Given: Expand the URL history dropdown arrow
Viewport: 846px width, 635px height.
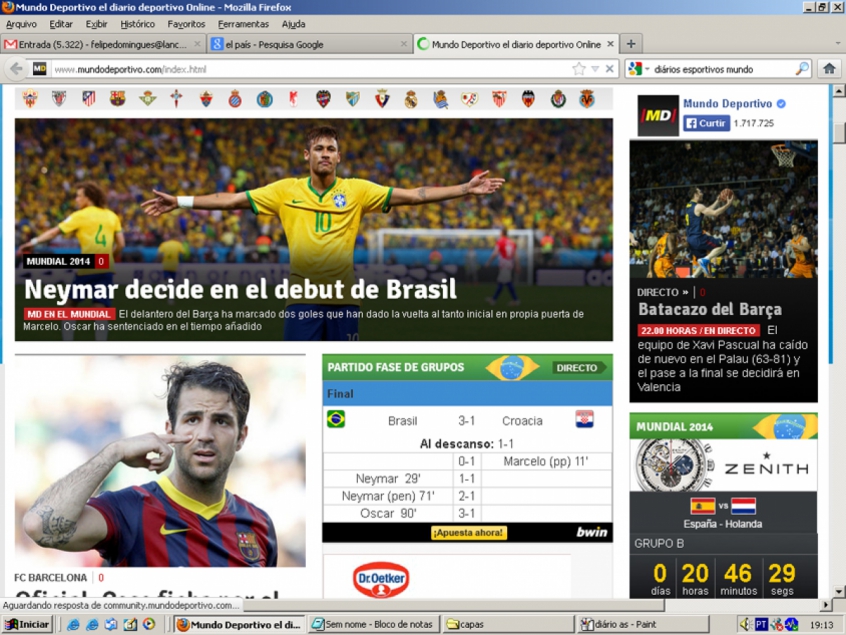Looking at the screenshot, I should coord(595,69).
